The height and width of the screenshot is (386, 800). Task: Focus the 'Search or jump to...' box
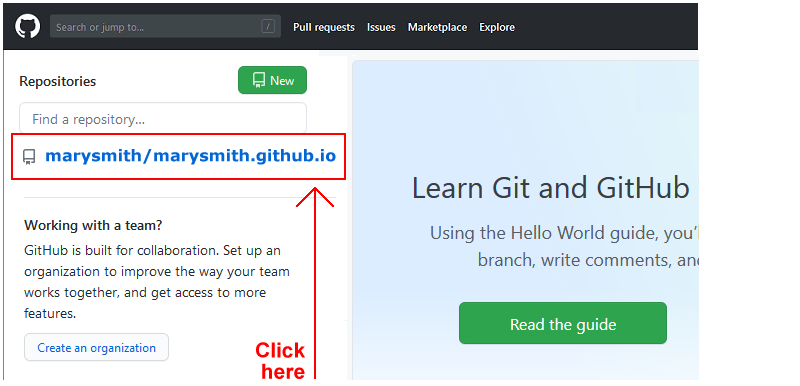click(x=165, y=27)
